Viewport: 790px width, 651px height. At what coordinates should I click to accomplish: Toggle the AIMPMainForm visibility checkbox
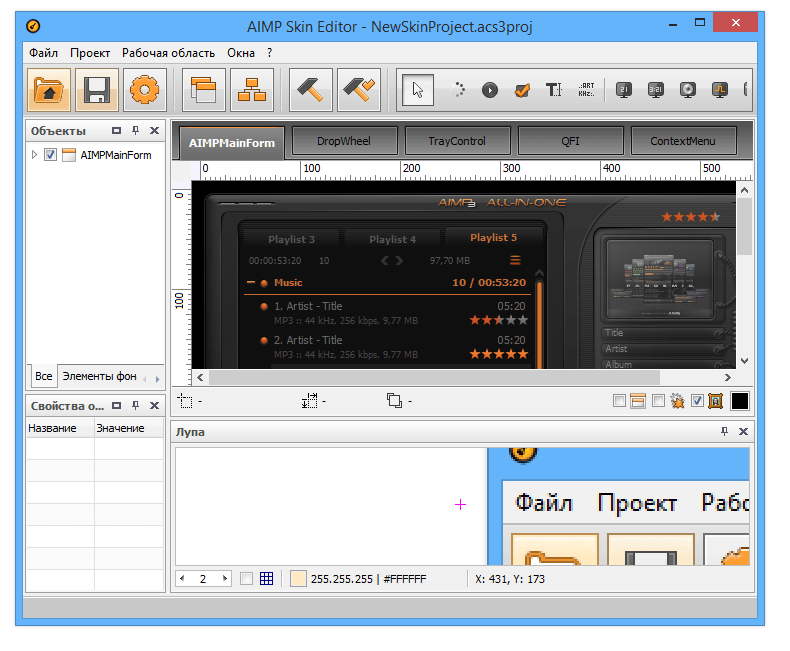pyautogui.click(x=50, y=155)
